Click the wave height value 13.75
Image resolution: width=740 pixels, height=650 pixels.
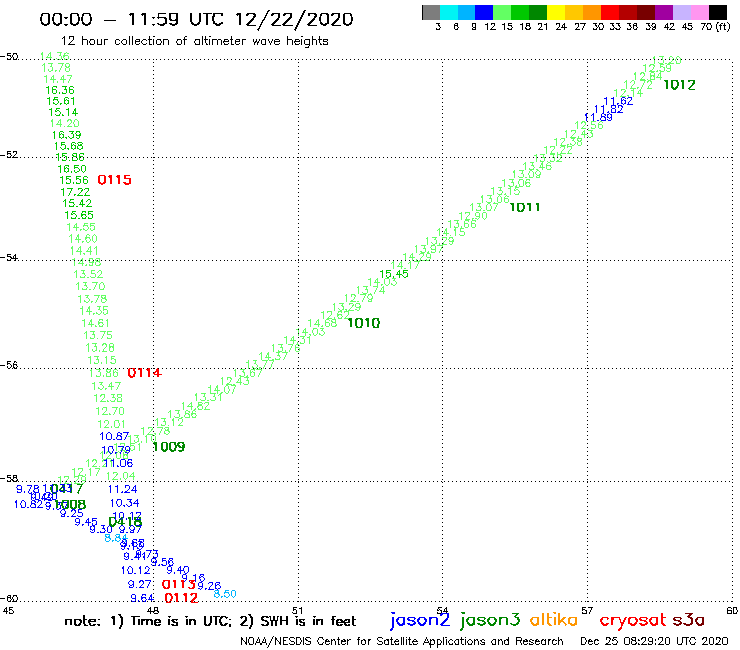[98, 335]
